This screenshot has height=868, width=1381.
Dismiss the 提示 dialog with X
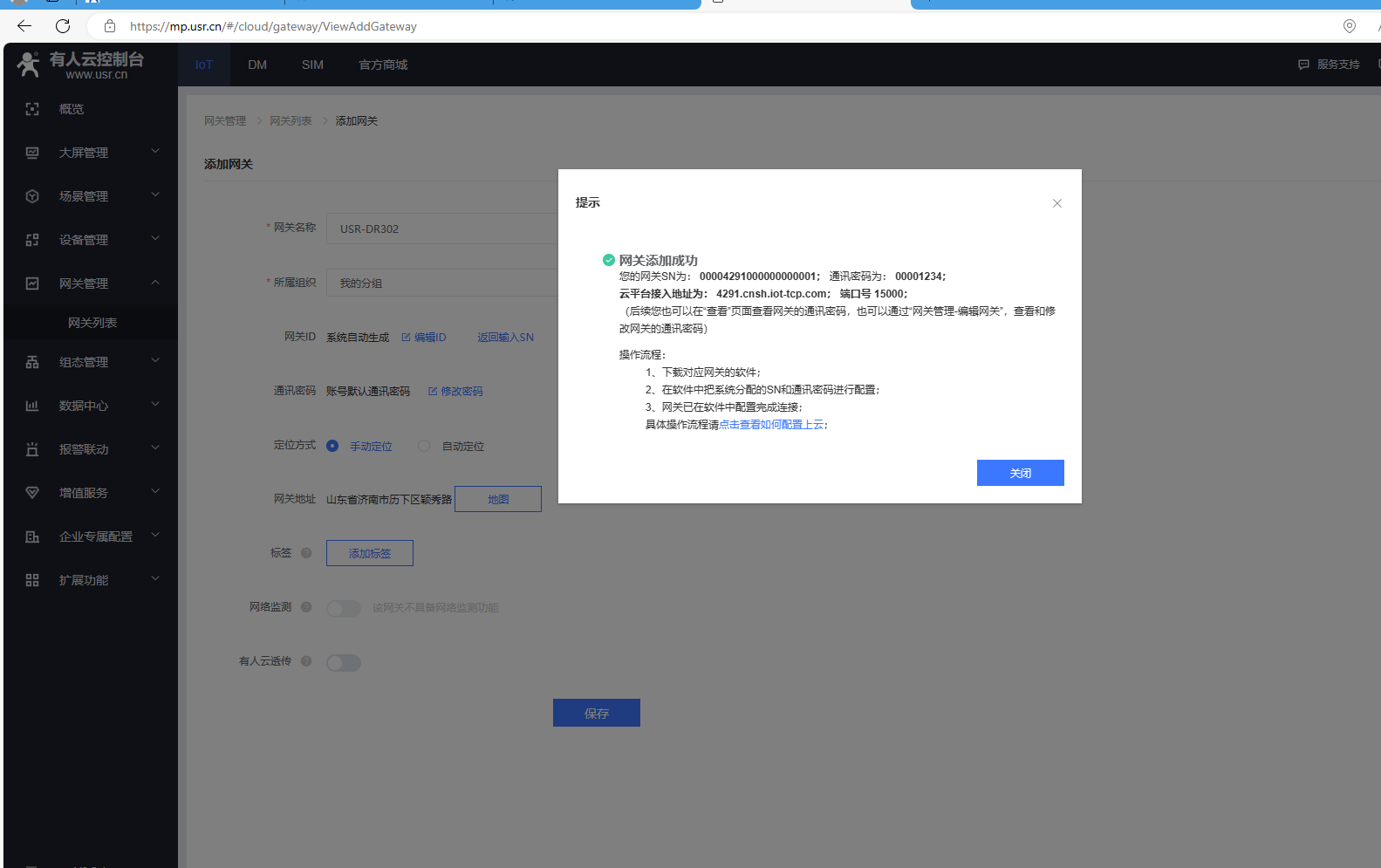pos(1056,203)
